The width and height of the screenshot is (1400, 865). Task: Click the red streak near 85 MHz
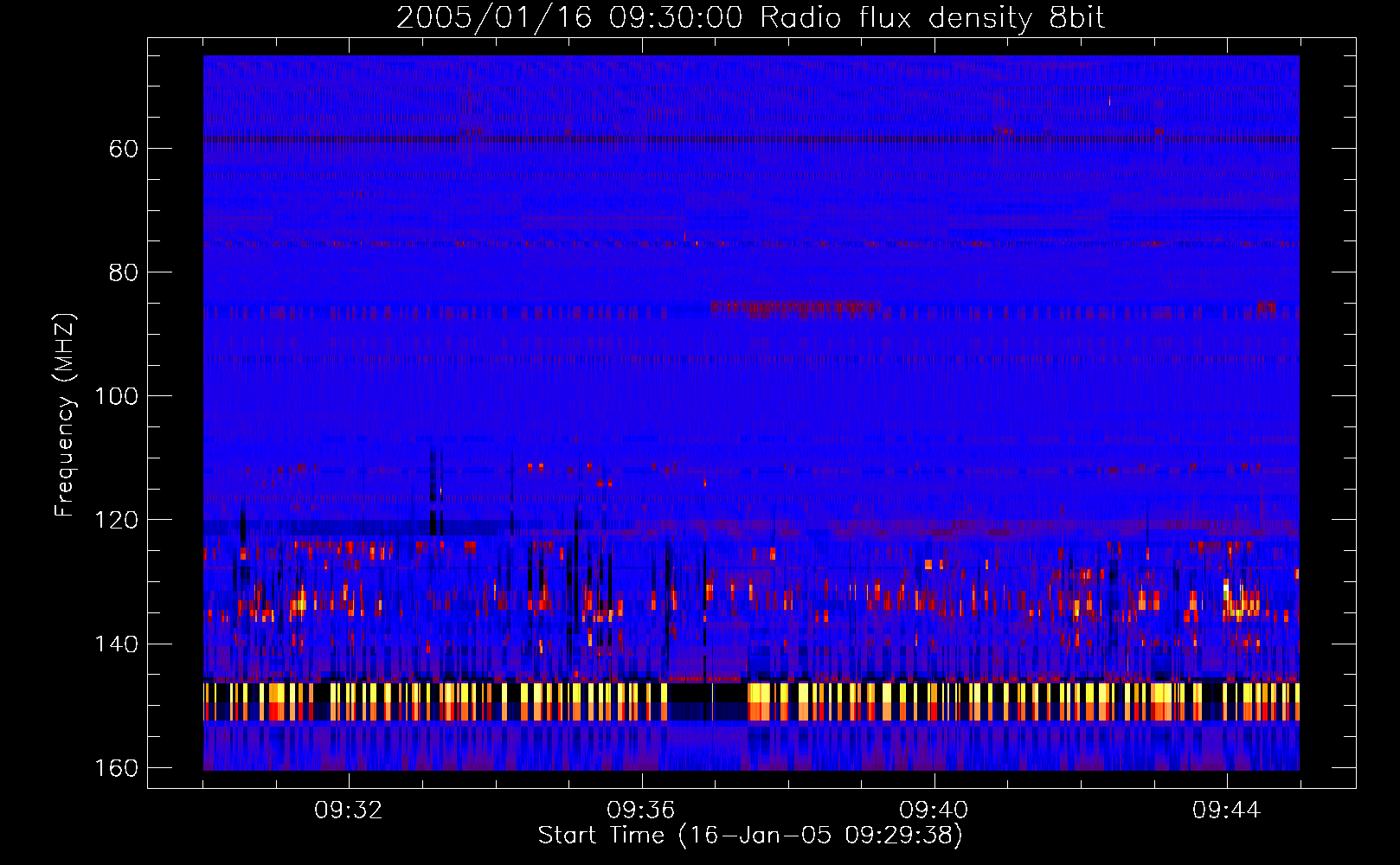click(795, 307)
